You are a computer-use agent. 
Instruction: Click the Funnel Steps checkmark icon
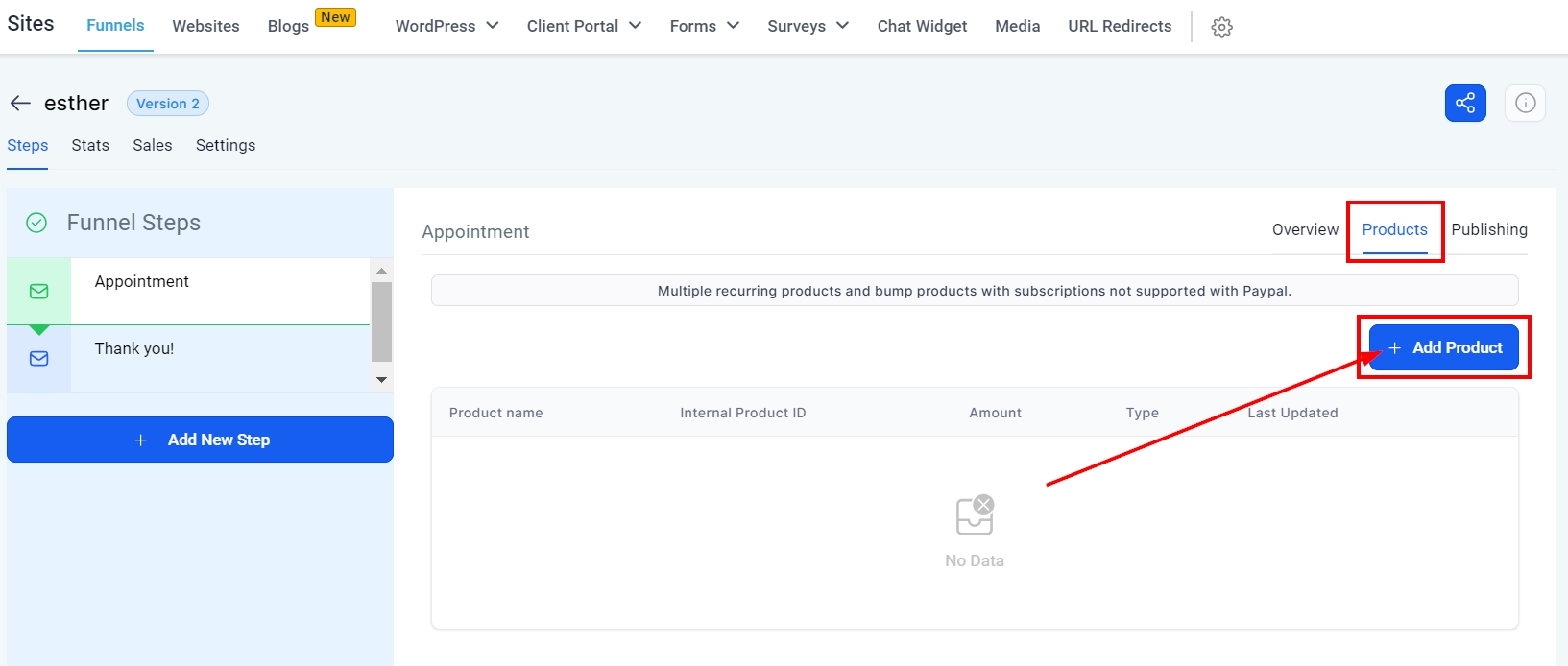coord(36,223)
